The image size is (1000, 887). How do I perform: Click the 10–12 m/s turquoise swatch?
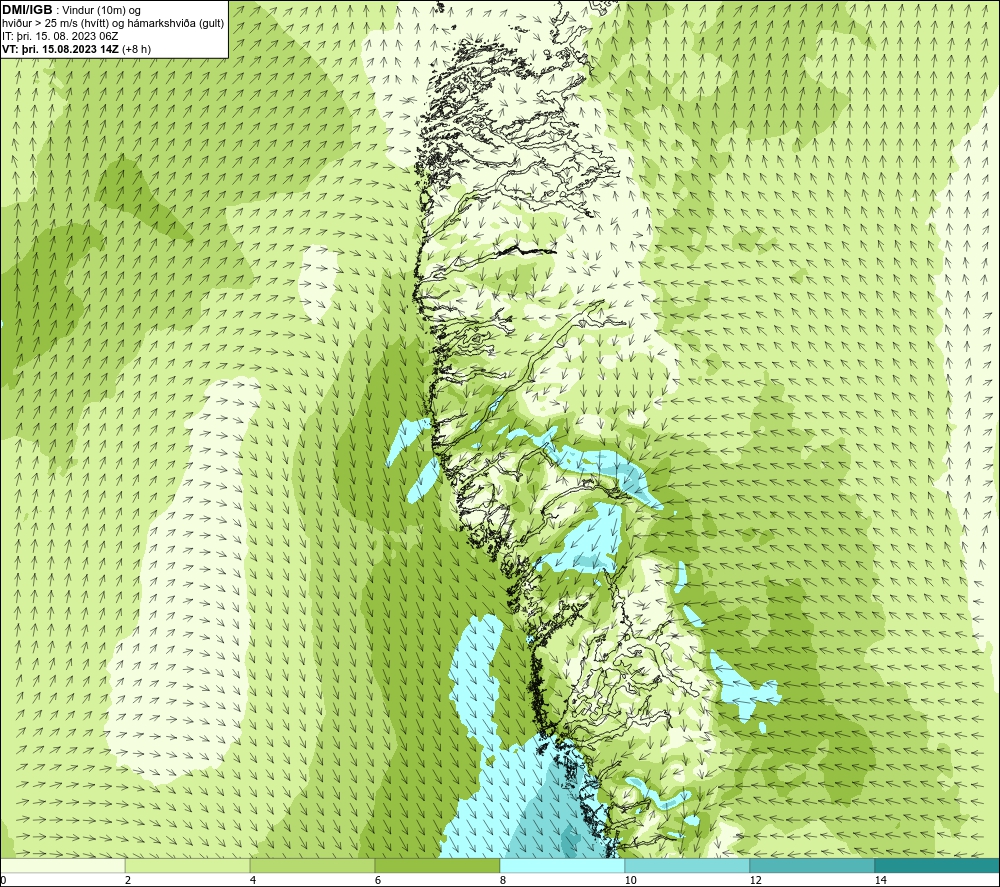(x=688, y=865)
